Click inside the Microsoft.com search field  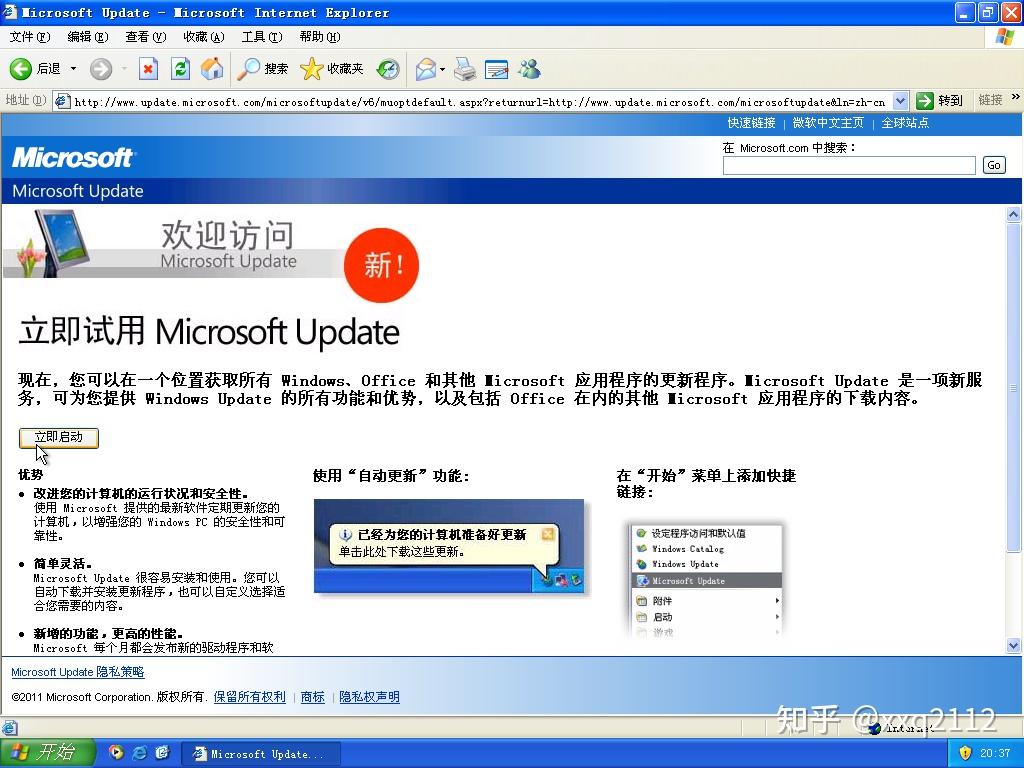click(x=849, y=164)
